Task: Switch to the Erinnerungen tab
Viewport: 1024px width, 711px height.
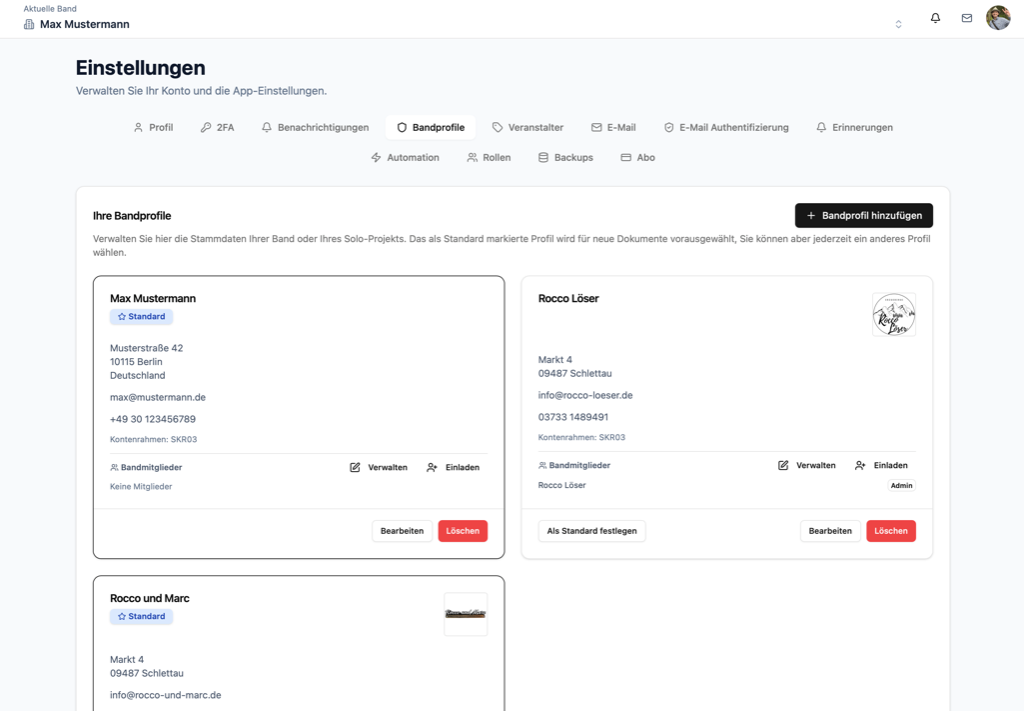Action: point(854,127)
